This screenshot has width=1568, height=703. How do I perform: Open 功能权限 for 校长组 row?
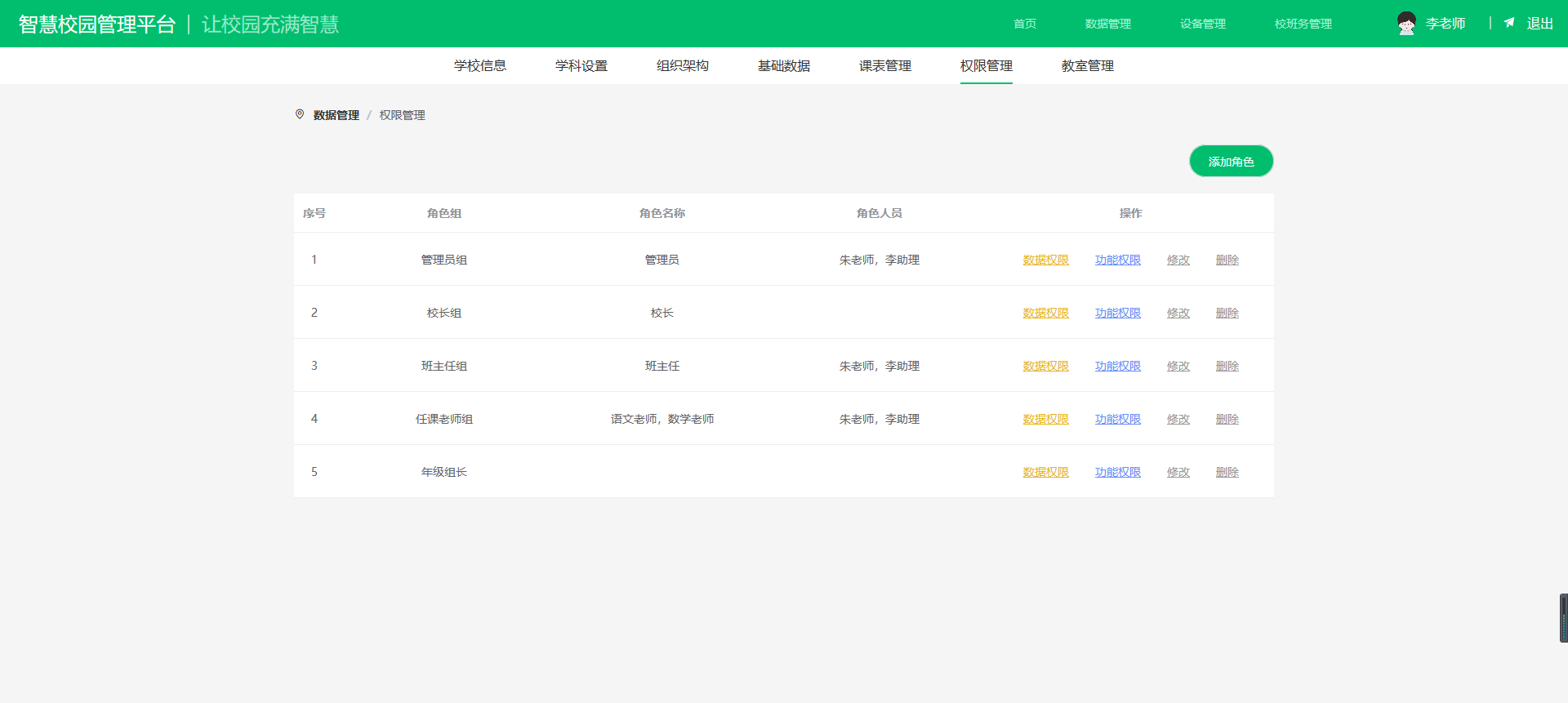point(1117,313)
